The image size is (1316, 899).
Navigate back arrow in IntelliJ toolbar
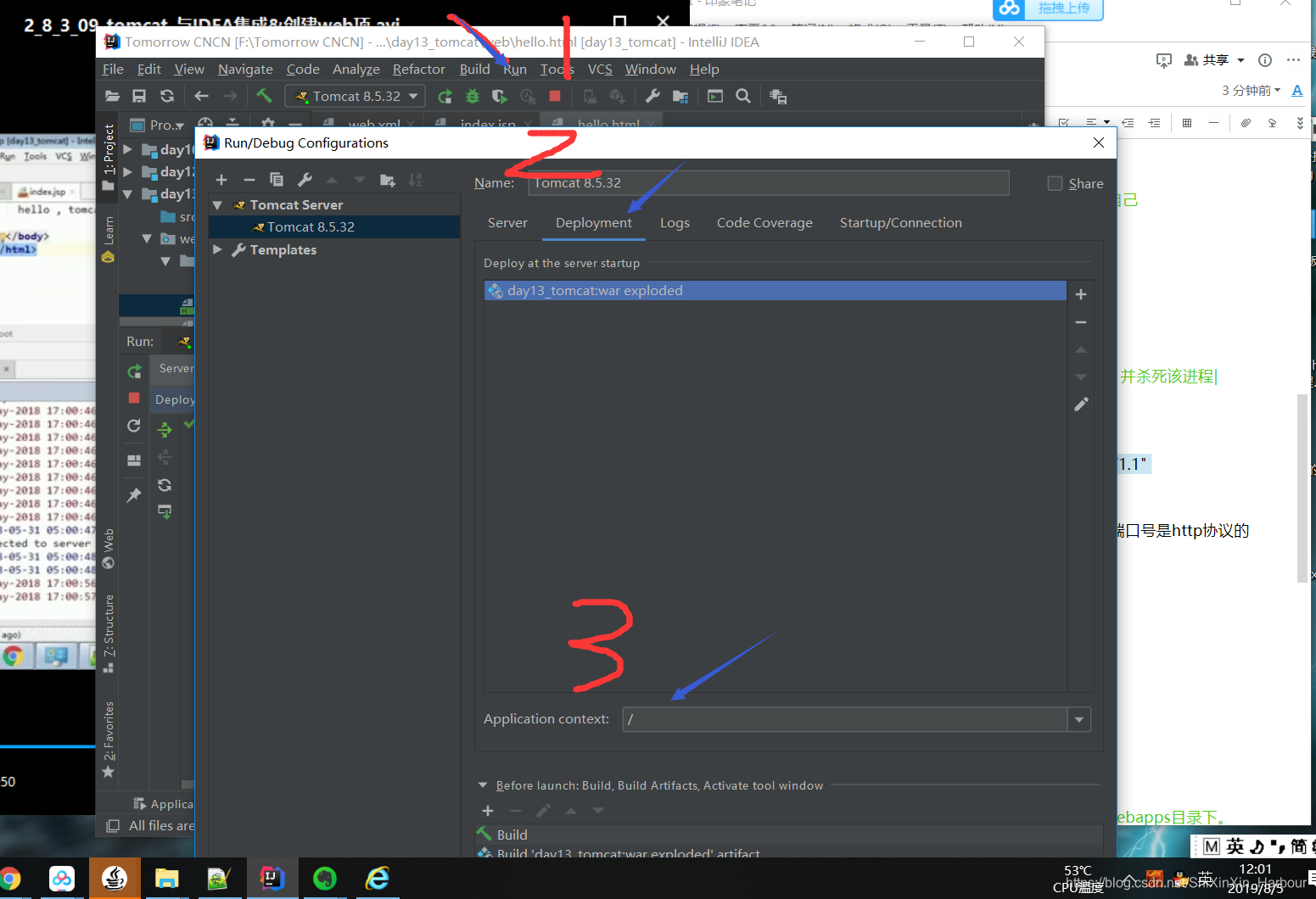[201, 96]
